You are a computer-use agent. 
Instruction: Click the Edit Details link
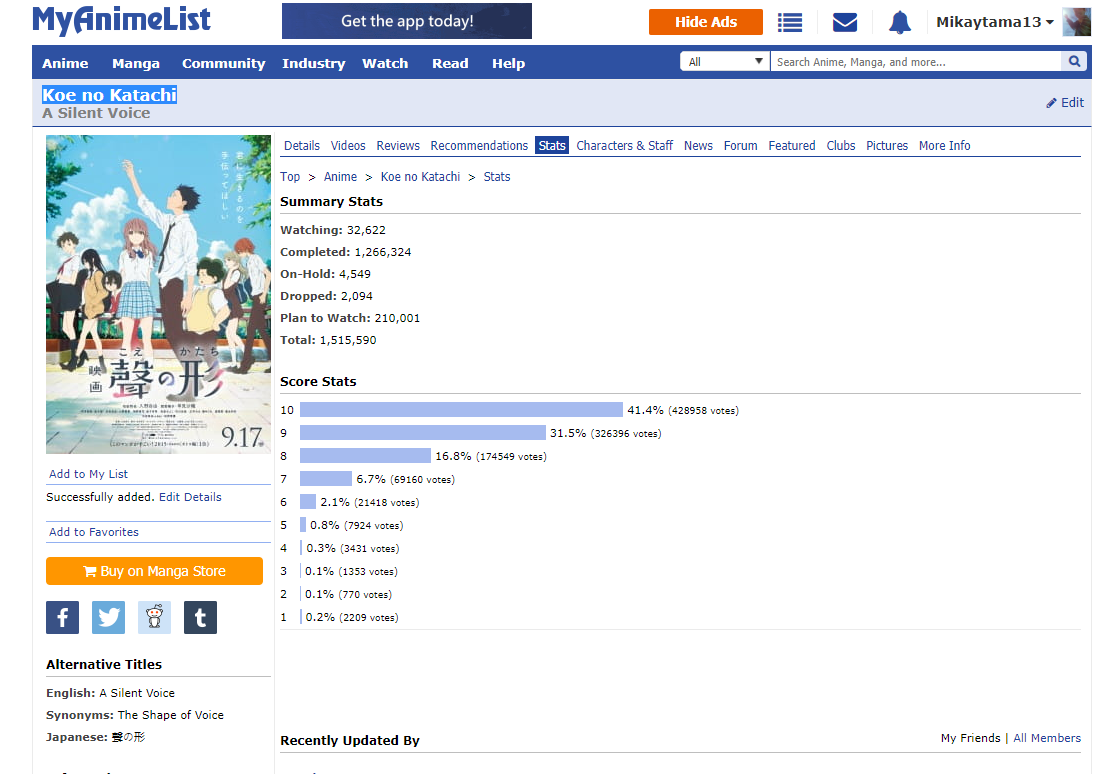(190, 497)
